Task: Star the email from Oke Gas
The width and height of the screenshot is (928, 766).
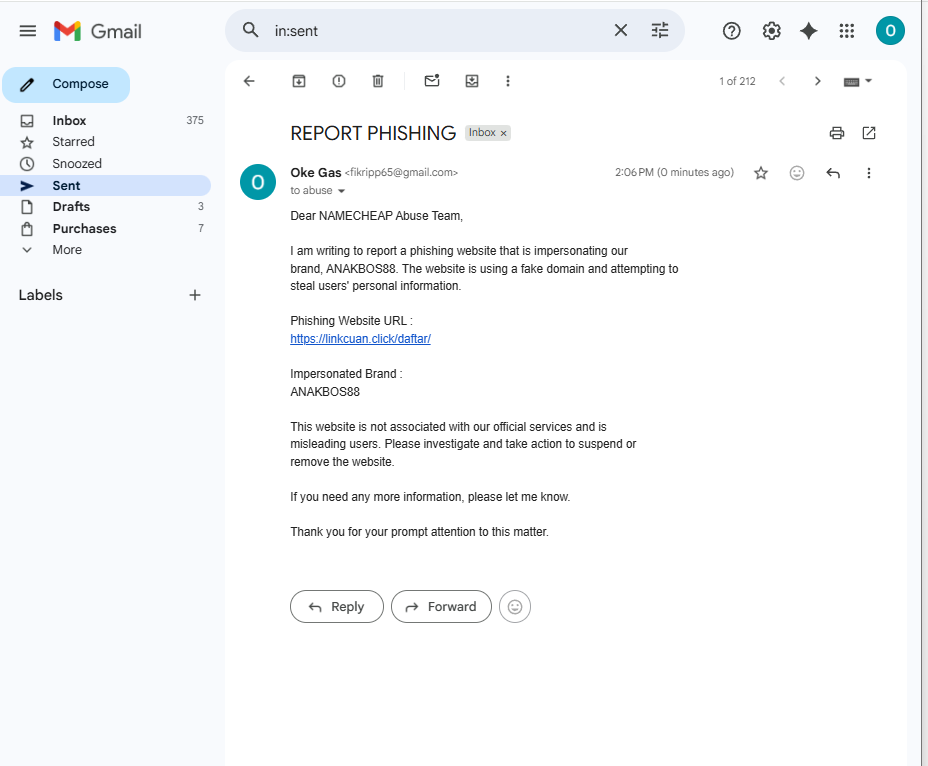Action: click(x=761, y=173)
